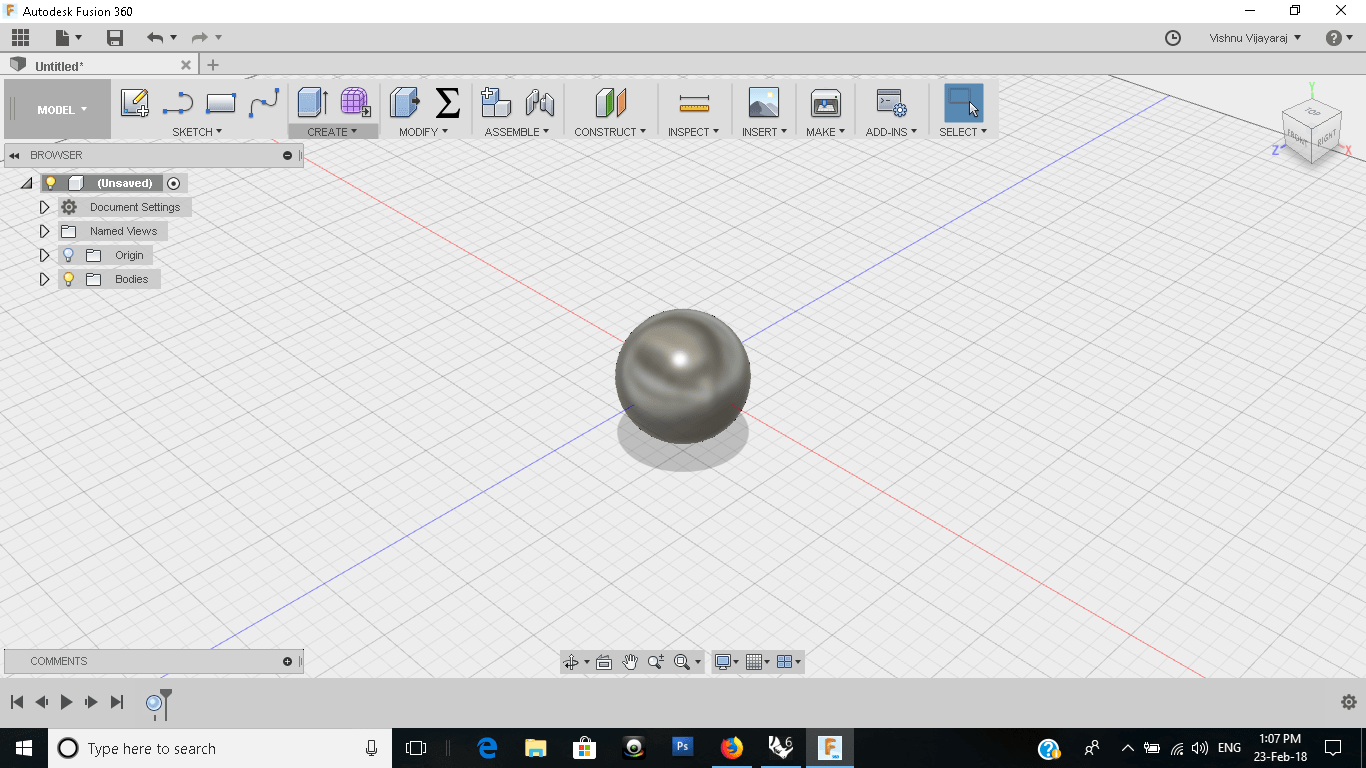1366x768 pixels.
Task: Redo the last action
Action: 200,38
